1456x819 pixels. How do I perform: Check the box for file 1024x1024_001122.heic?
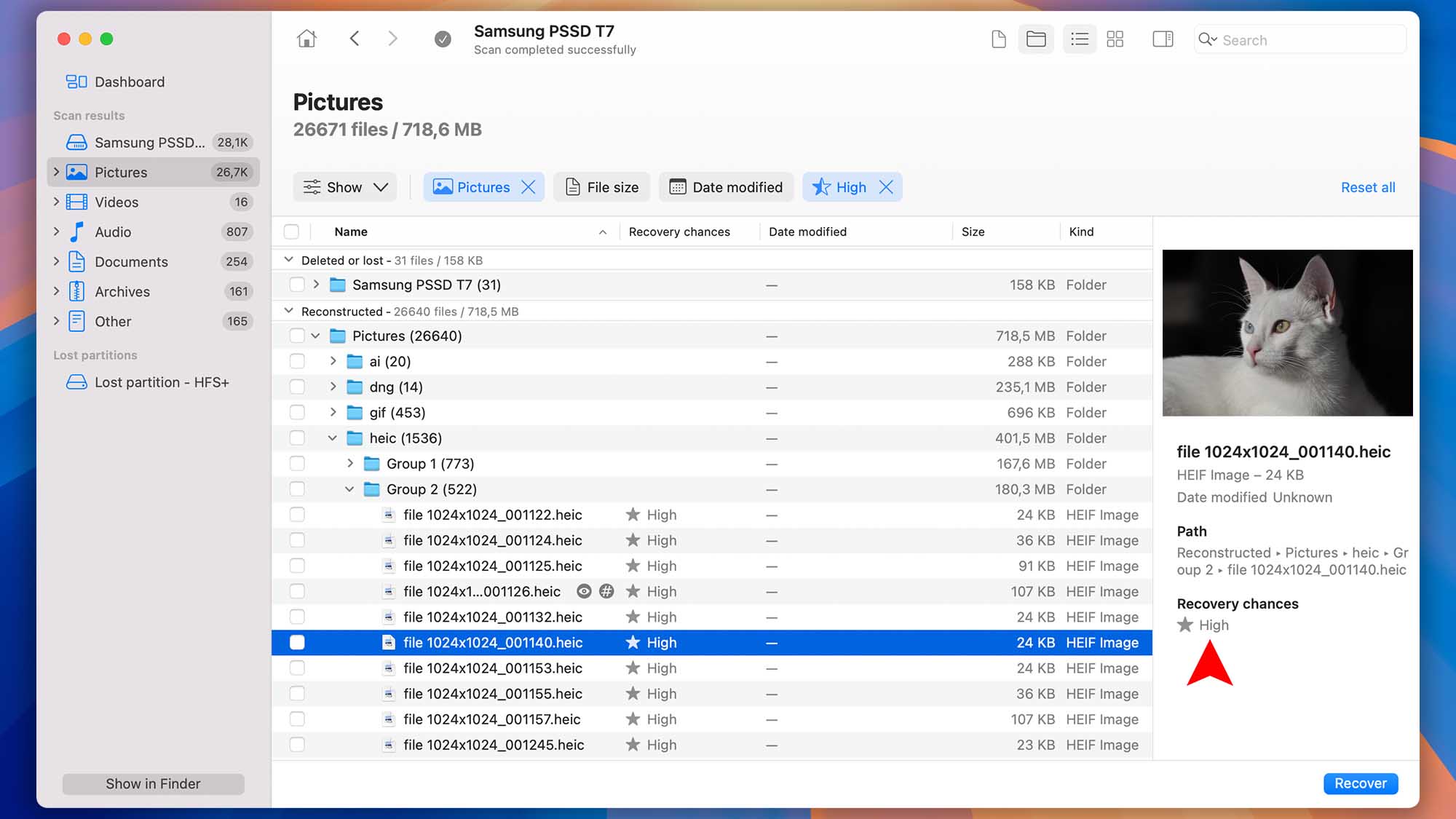[297, 515]
